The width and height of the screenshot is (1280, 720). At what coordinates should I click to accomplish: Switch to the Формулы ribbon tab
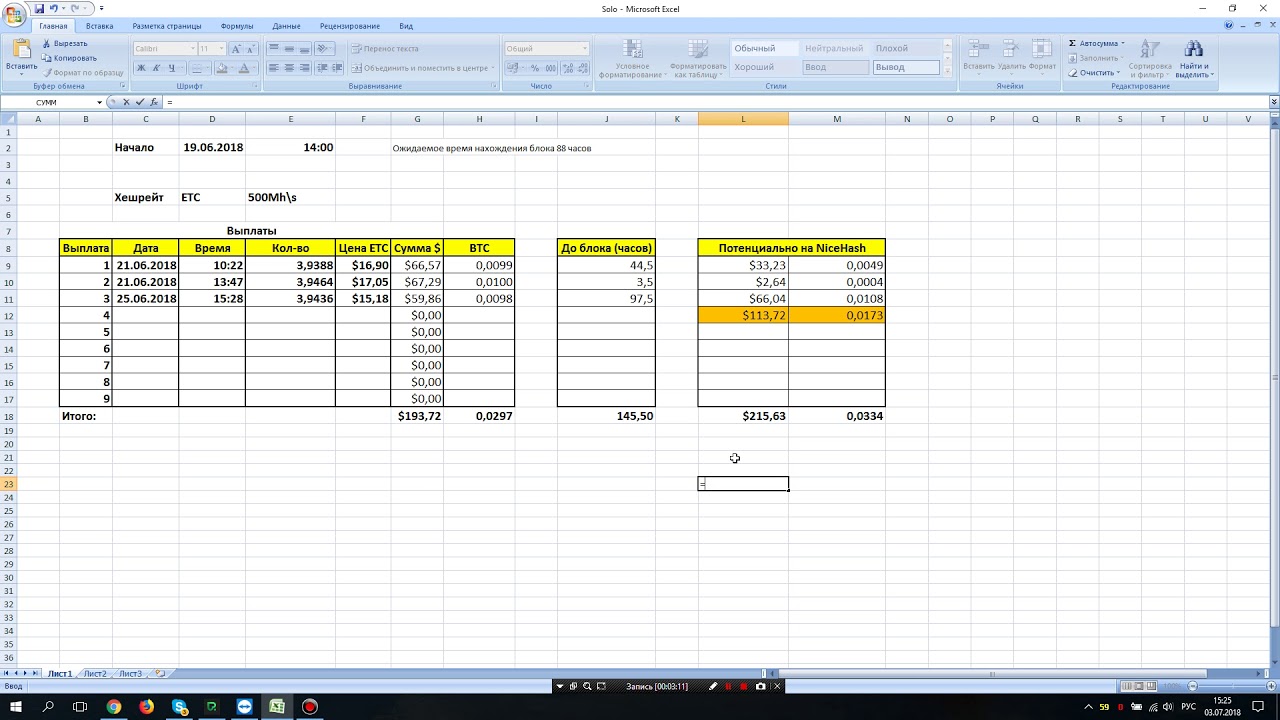point(236,26)
